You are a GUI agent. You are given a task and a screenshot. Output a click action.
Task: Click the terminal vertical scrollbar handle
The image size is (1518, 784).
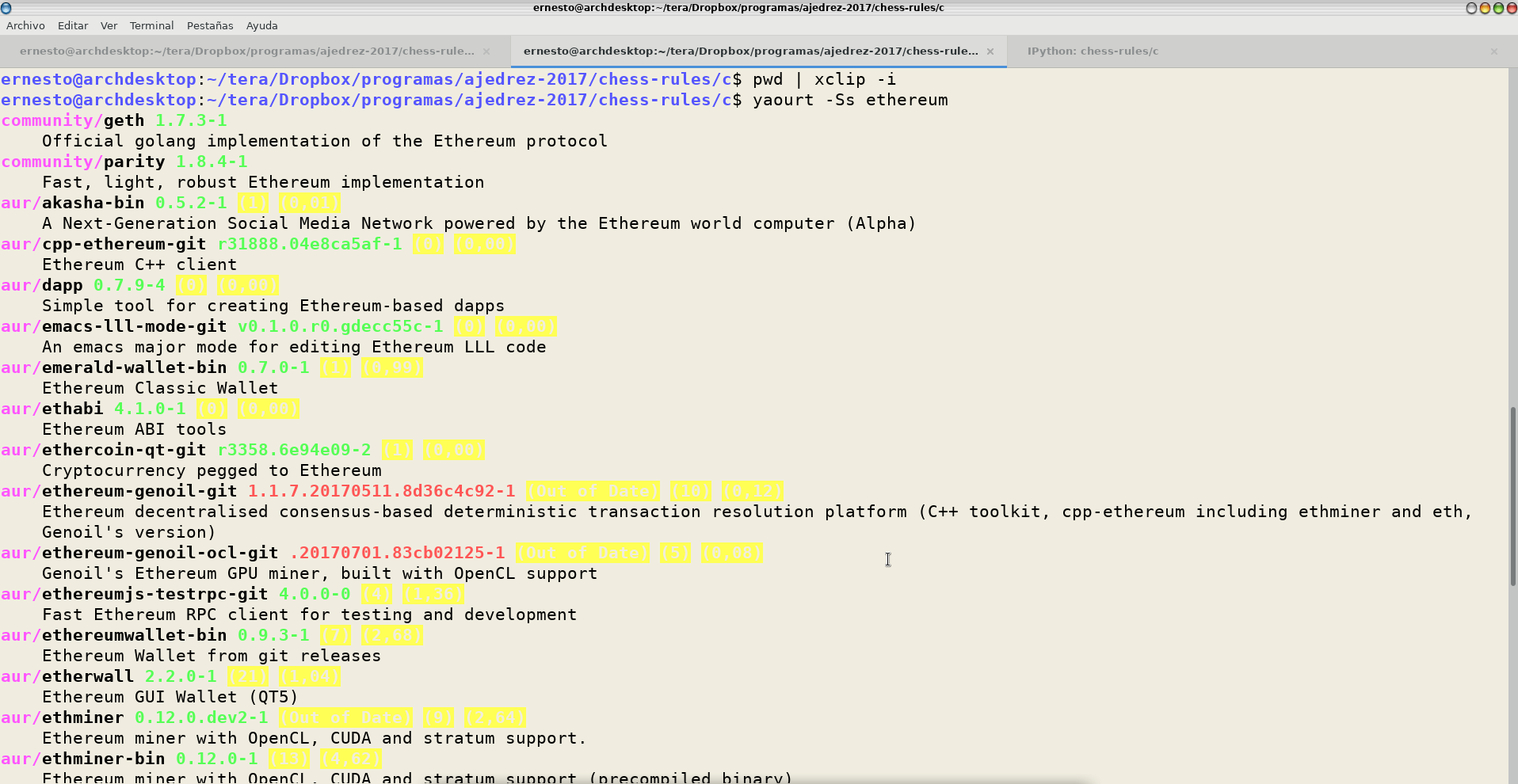coord(1512,495)
